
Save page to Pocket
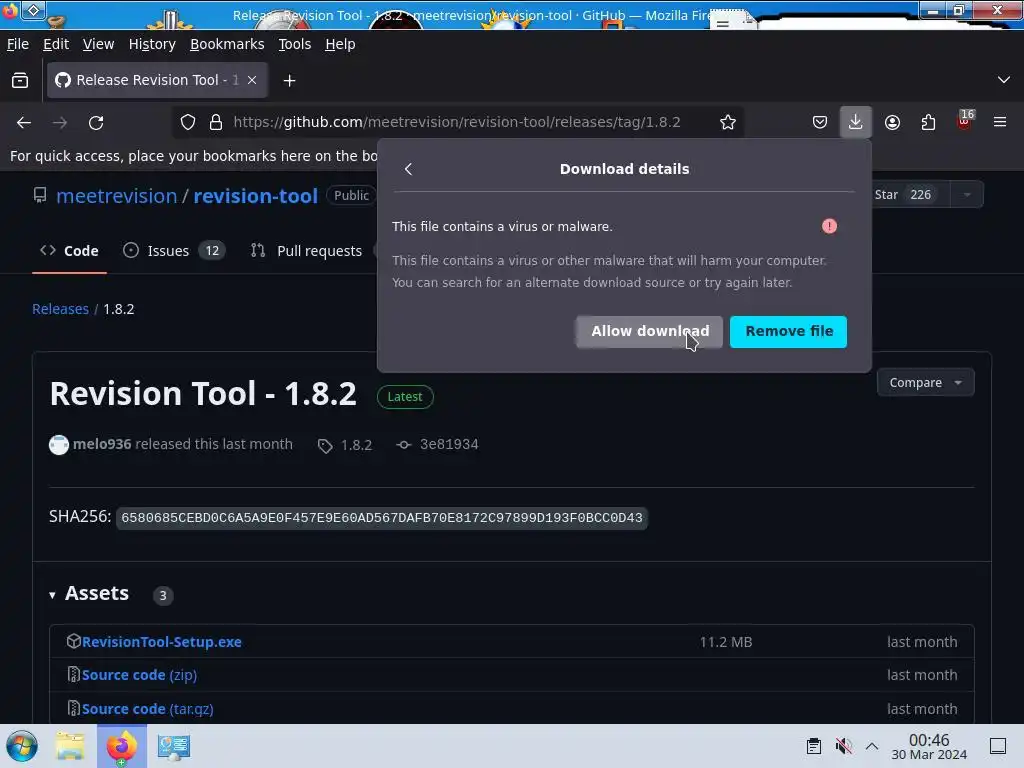pos(820,122)
